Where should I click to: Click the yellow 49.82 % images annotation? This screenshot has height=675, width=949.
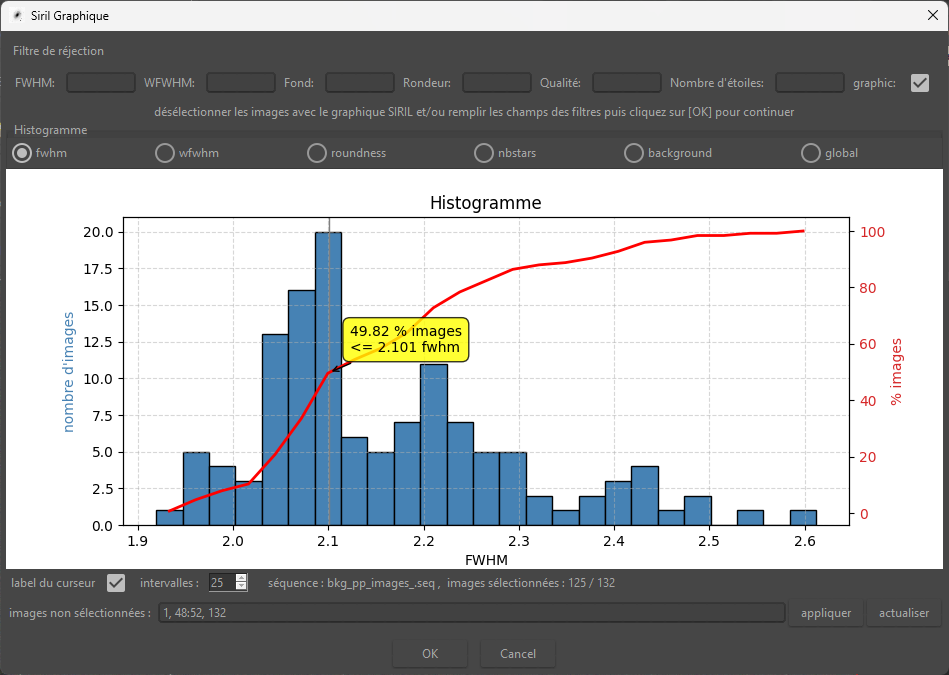point(406,339)
